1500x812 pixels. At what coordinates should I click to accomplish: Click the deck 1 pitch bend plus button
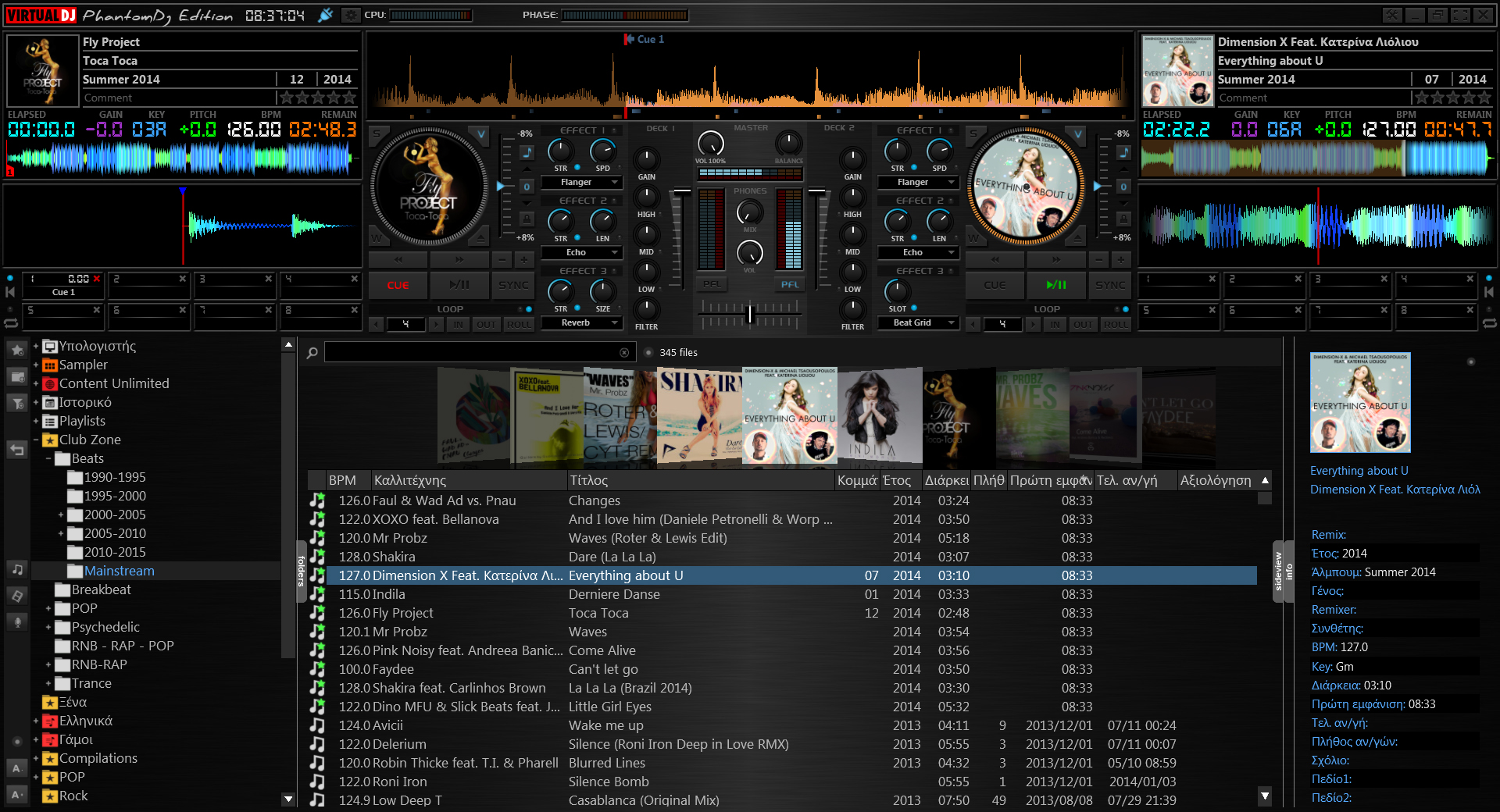523,259
